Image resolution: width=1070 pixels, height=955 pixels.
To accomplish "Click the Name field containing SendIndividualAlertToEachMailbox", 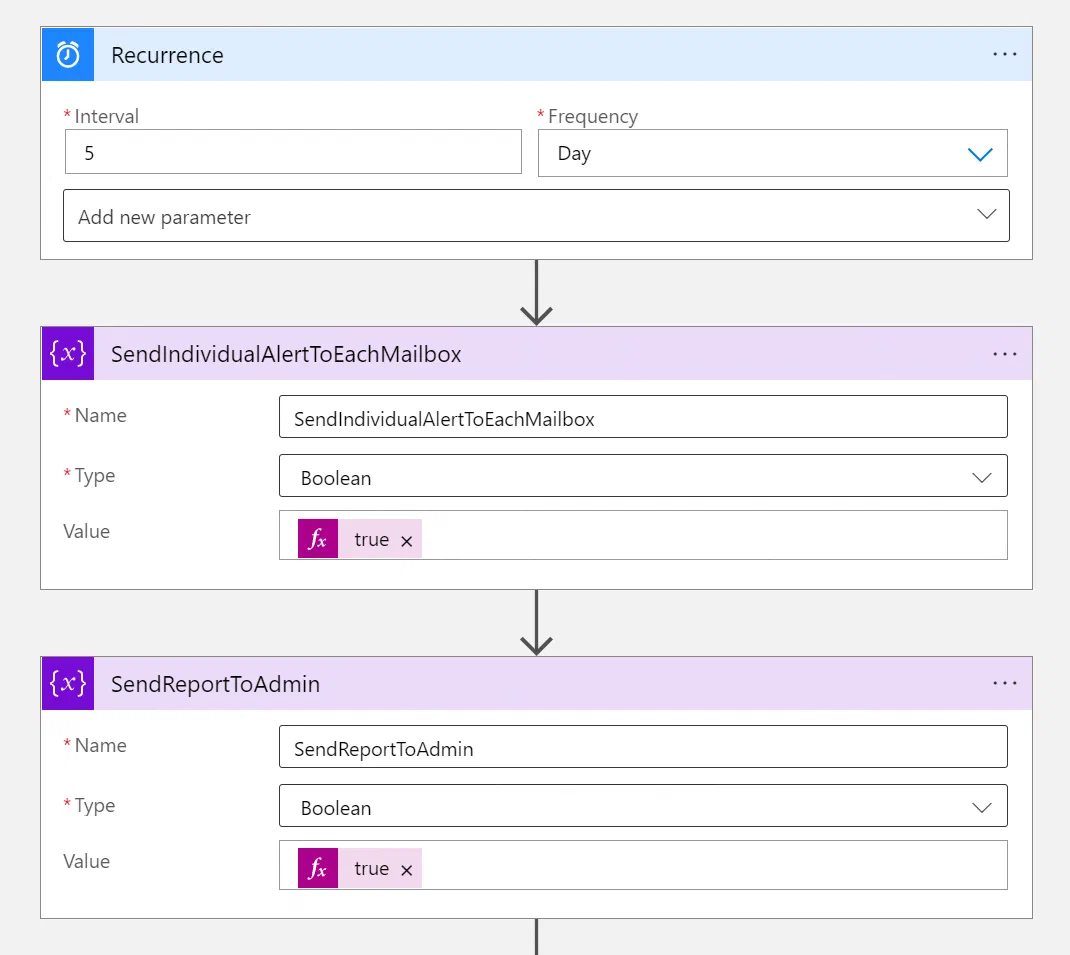I will tap(643, 416).
